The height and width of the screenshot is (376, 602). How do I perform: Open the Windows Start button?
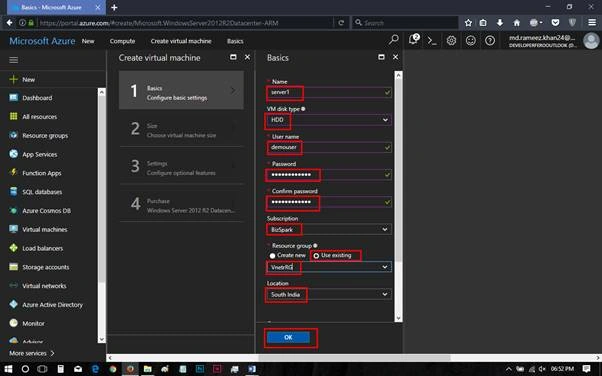(8, 369)
